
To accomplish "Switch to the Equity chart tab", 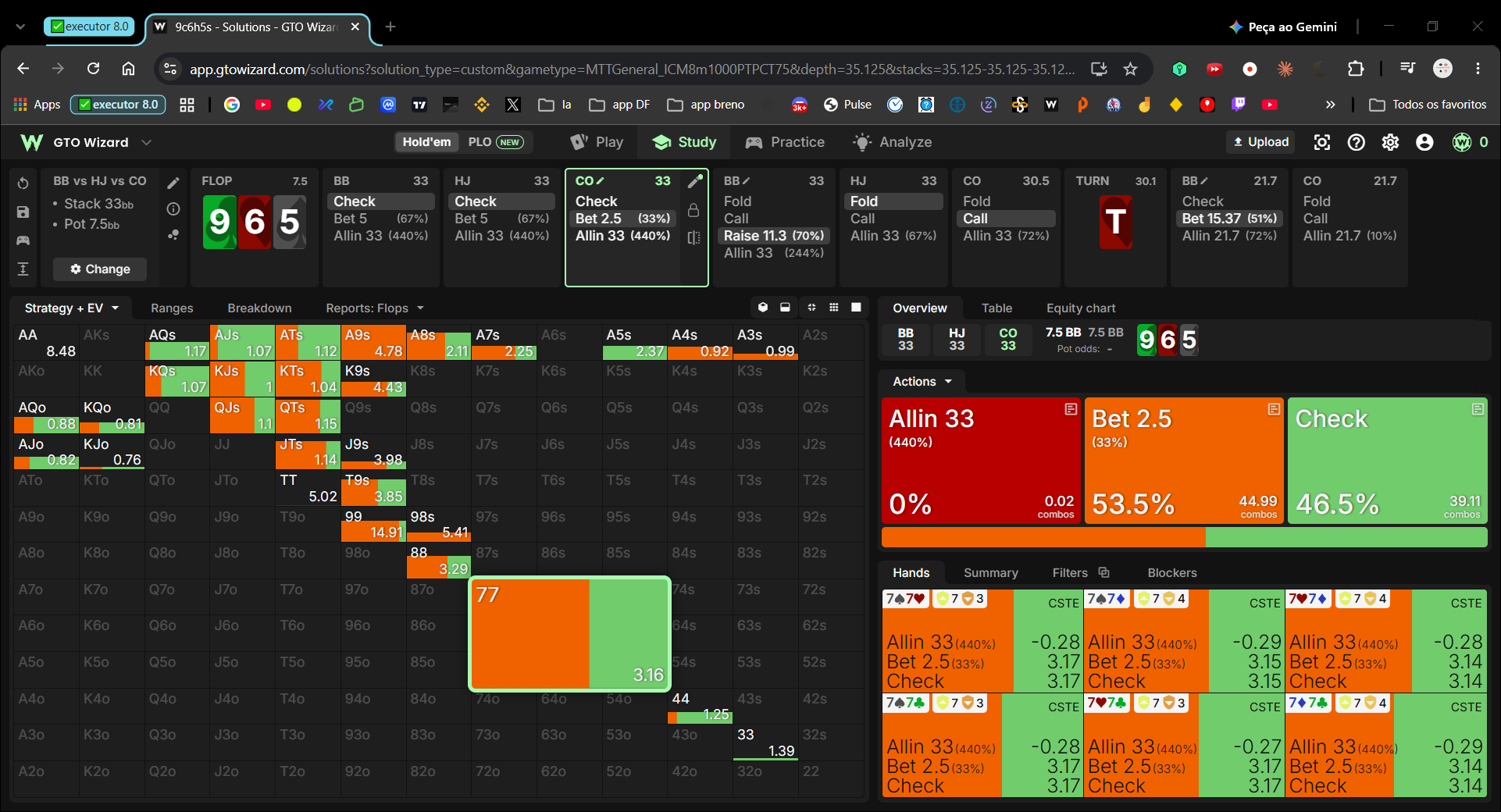I will 1081,308.
